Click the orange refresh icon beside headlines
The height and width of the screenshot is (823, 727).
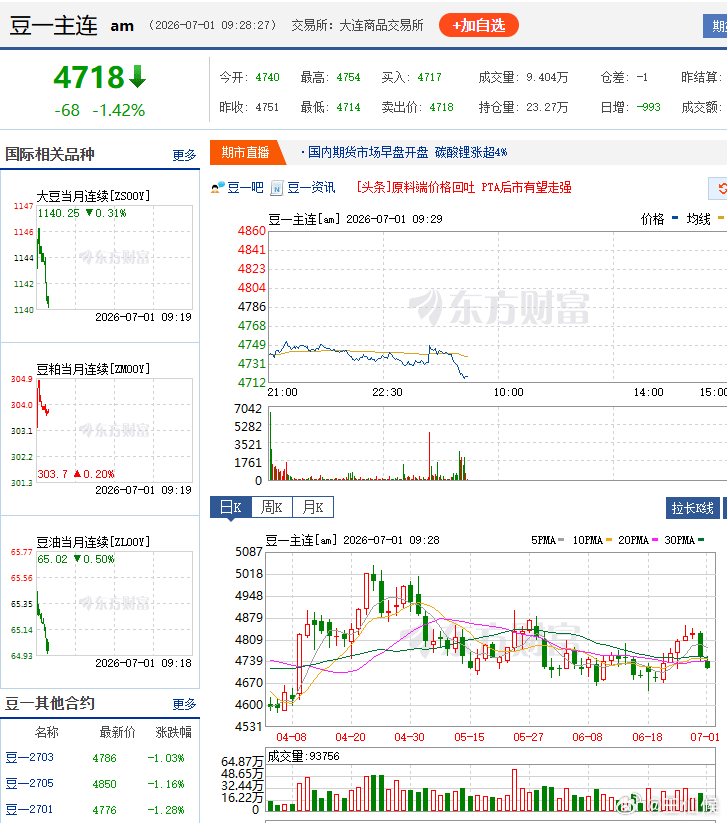[722, 188]
